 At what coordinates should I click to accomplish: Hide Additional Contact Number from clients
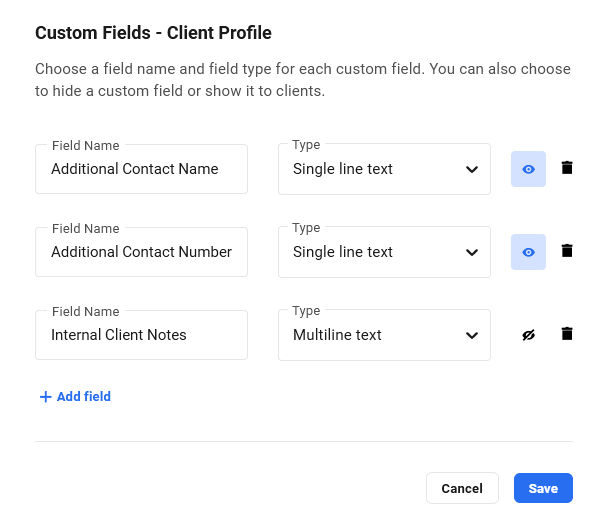click(x=528, y=252)
